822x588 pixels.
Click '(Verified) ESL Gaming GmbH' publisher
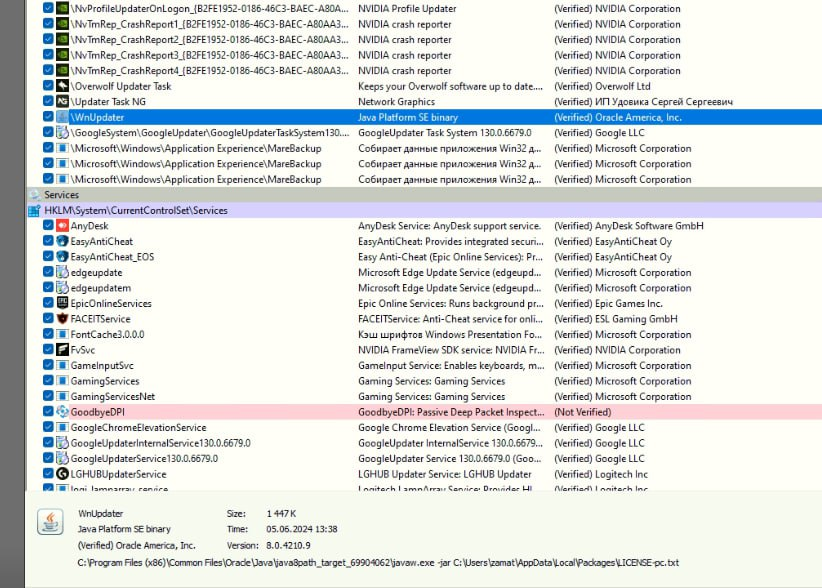point(615,319)
